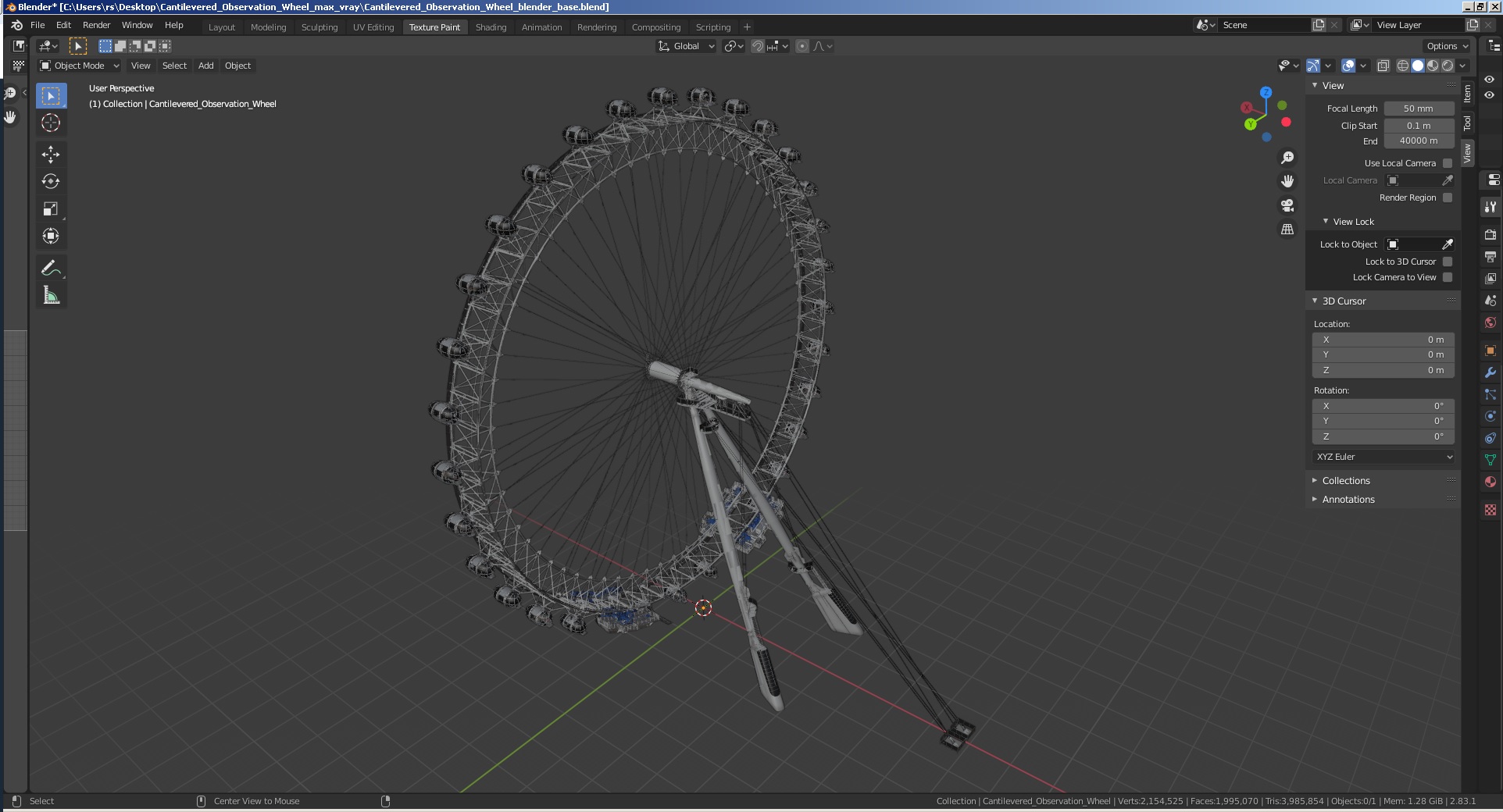The image size is (1503, 812).
Task: Select the Annotate pencil tool
Action: [x=51, y=268]
